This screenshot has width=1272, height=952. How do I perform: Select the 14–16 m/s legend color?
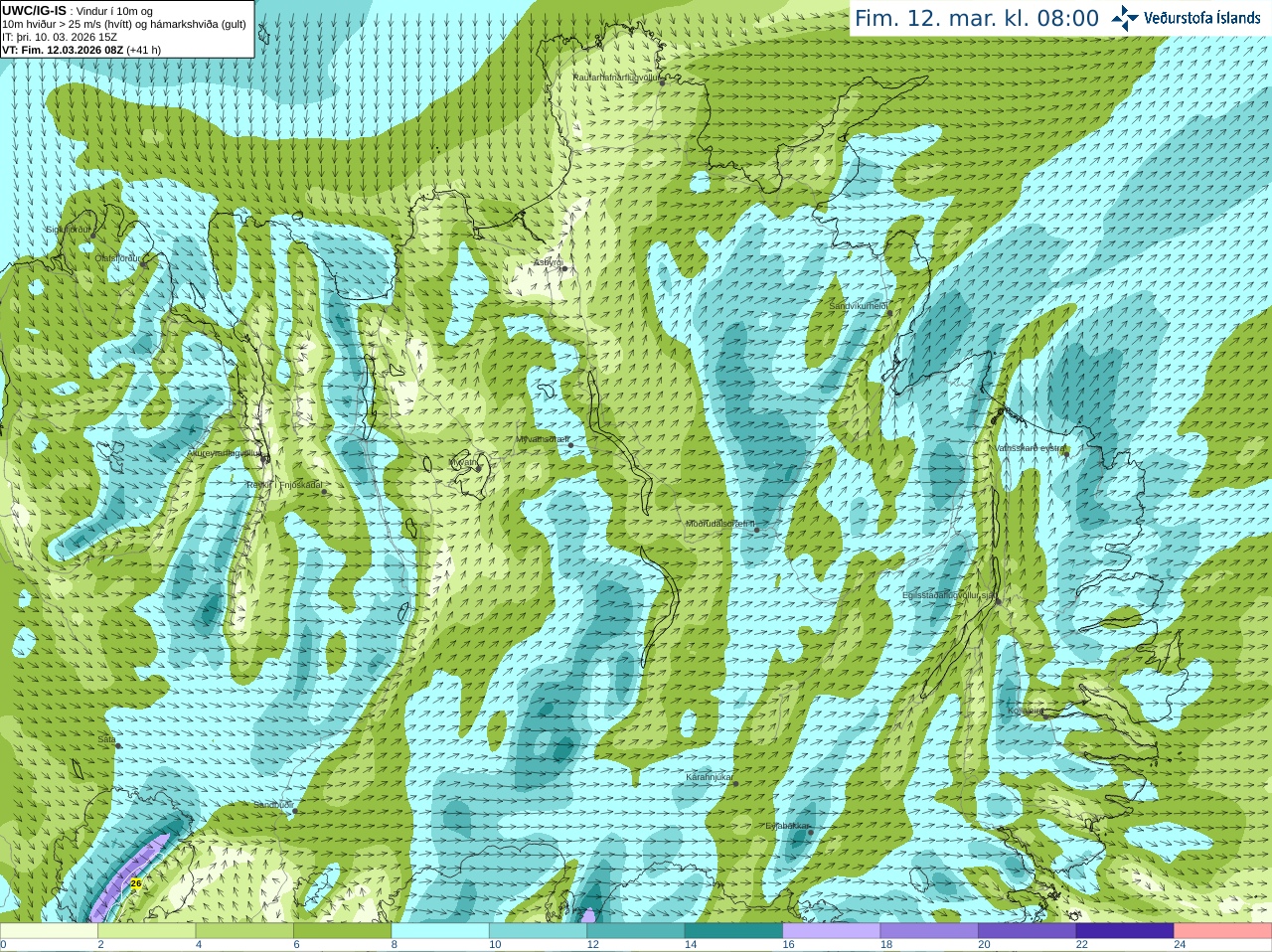coord(733,930)
